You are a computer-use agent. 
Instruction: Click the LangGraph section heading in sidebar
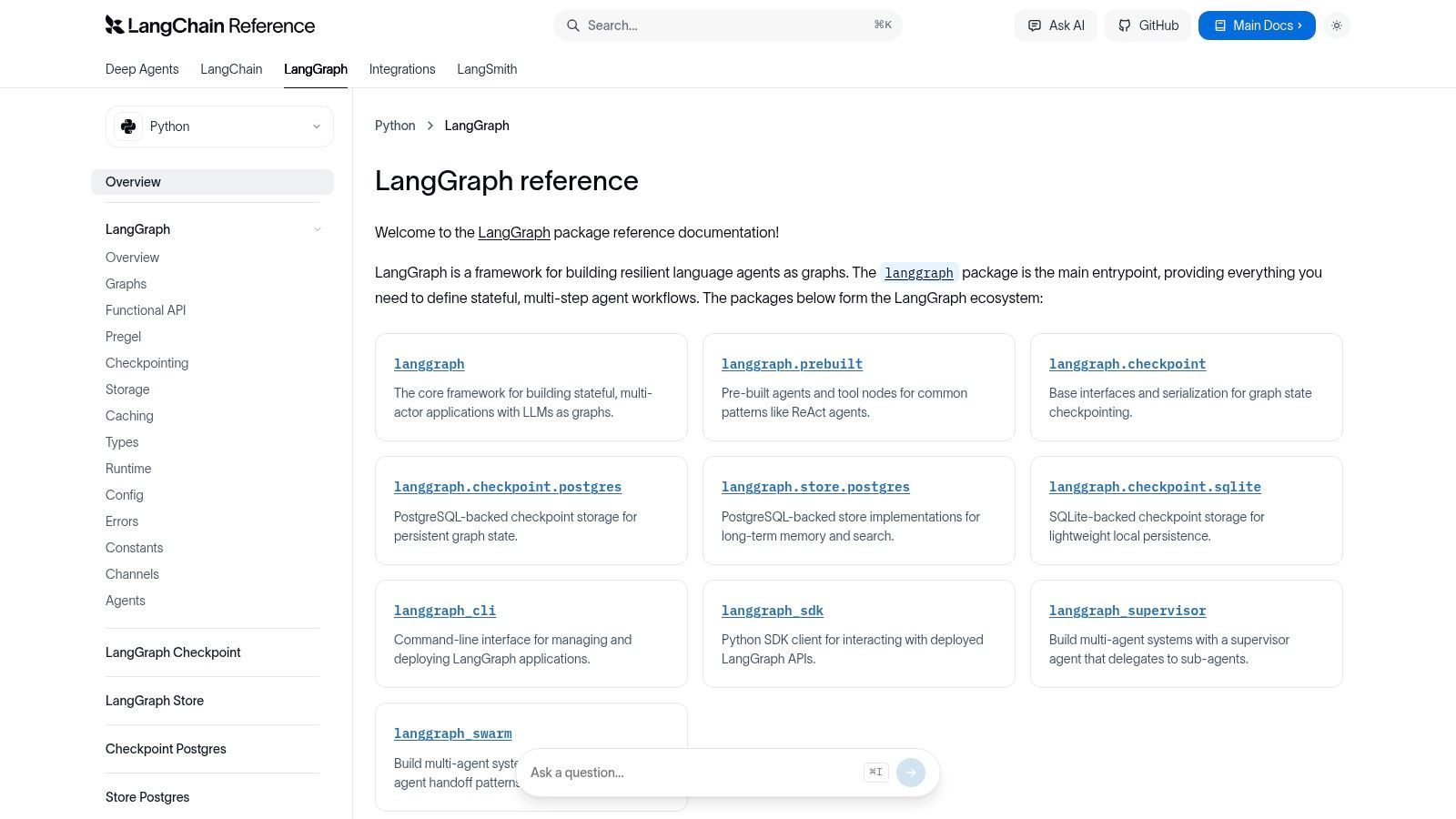(137, 229)
